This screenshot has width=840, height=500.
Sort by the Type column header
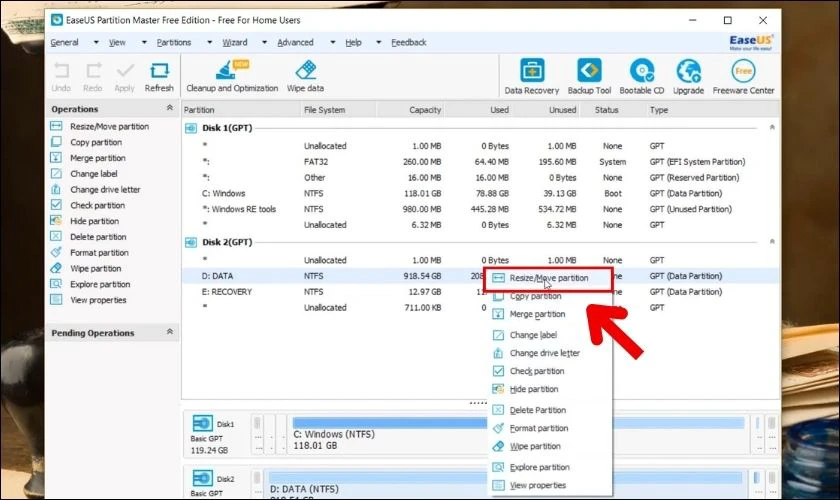(x=659, y=110)
